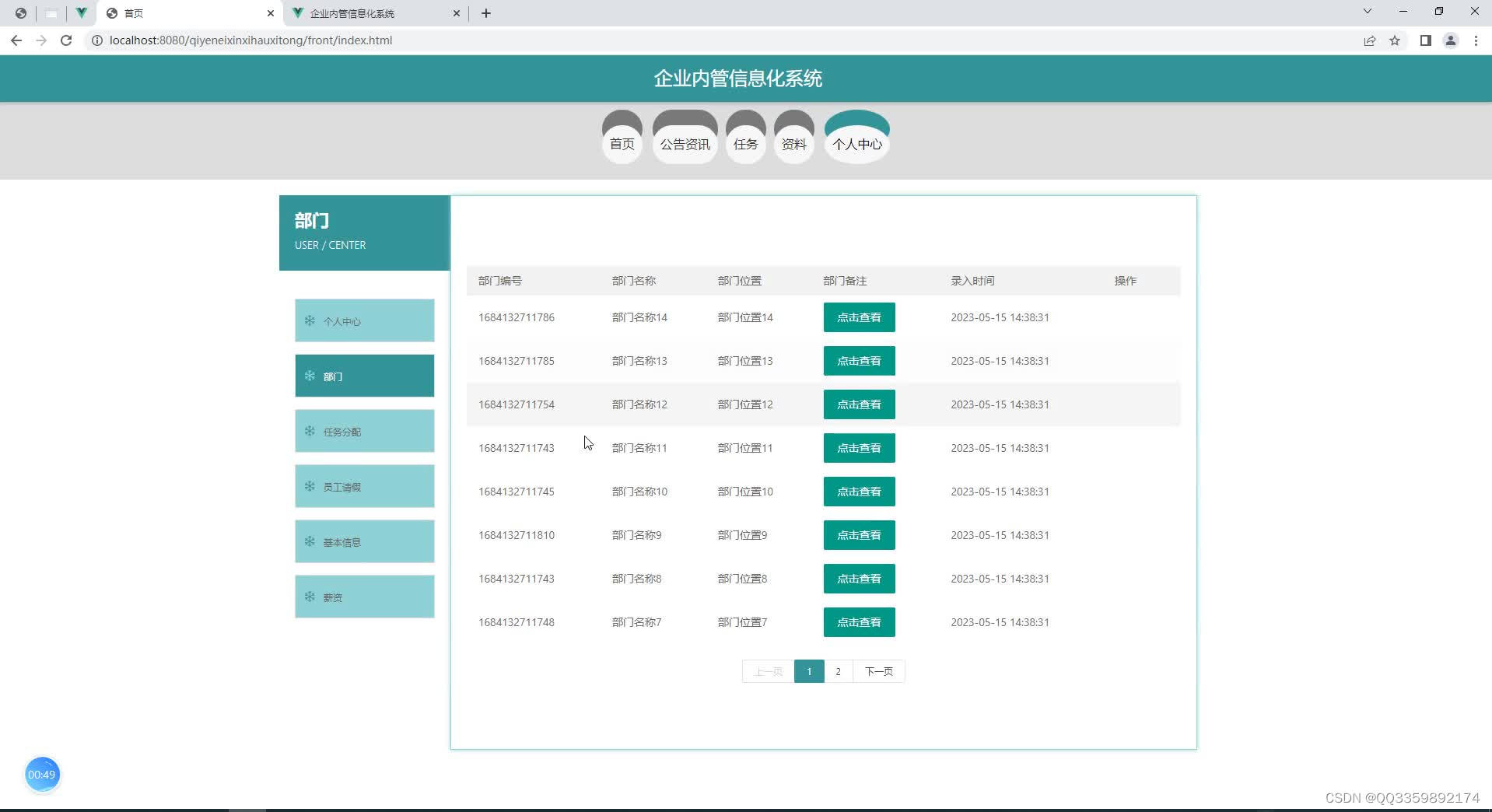The height and width of the screenshot is (812, 1492).
Task: Click 点击查看 for 部门名称13
Action: pos(859,361)
